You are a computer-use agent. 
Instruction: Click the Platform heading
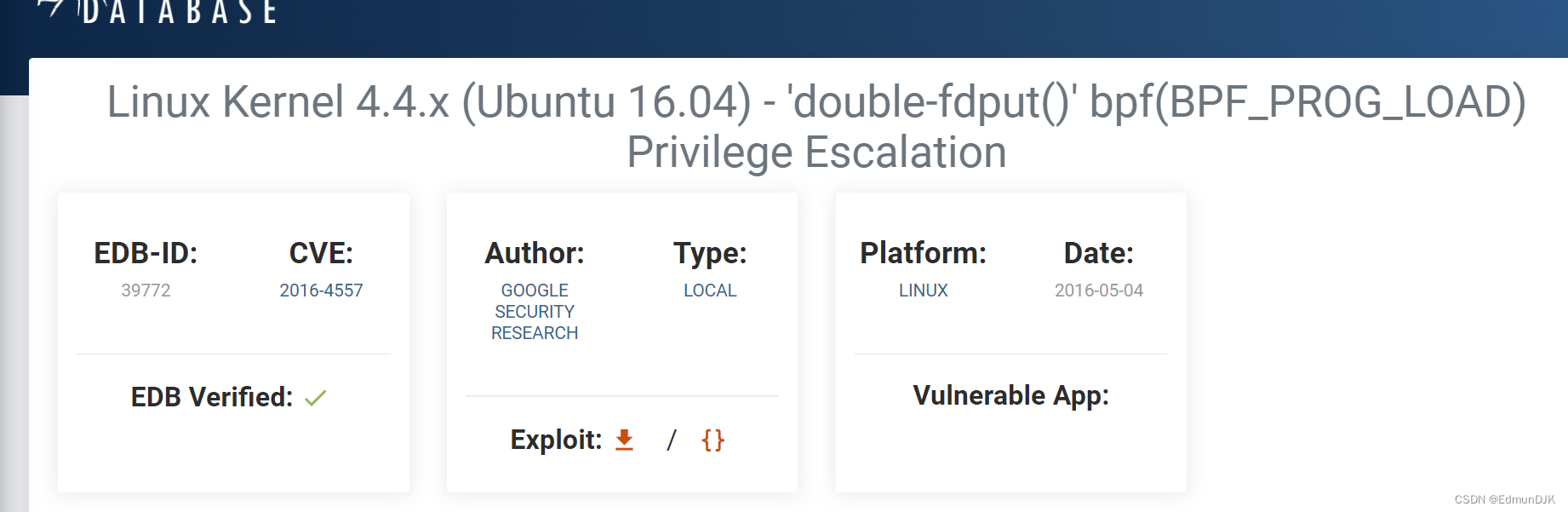pos(922,253)
